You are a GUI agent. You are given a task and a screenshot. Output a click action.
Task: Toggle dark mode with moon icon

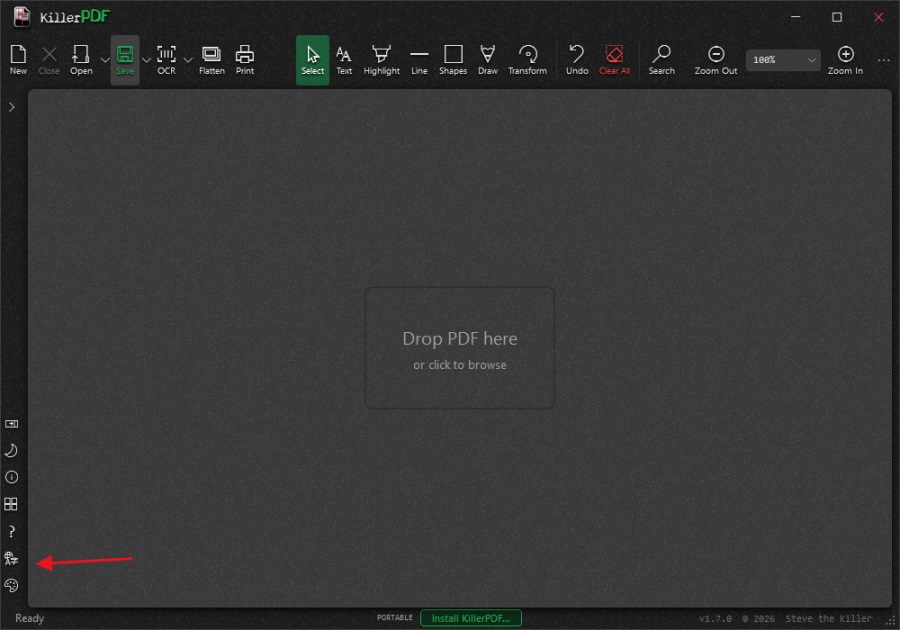click(x=11, y=450)
